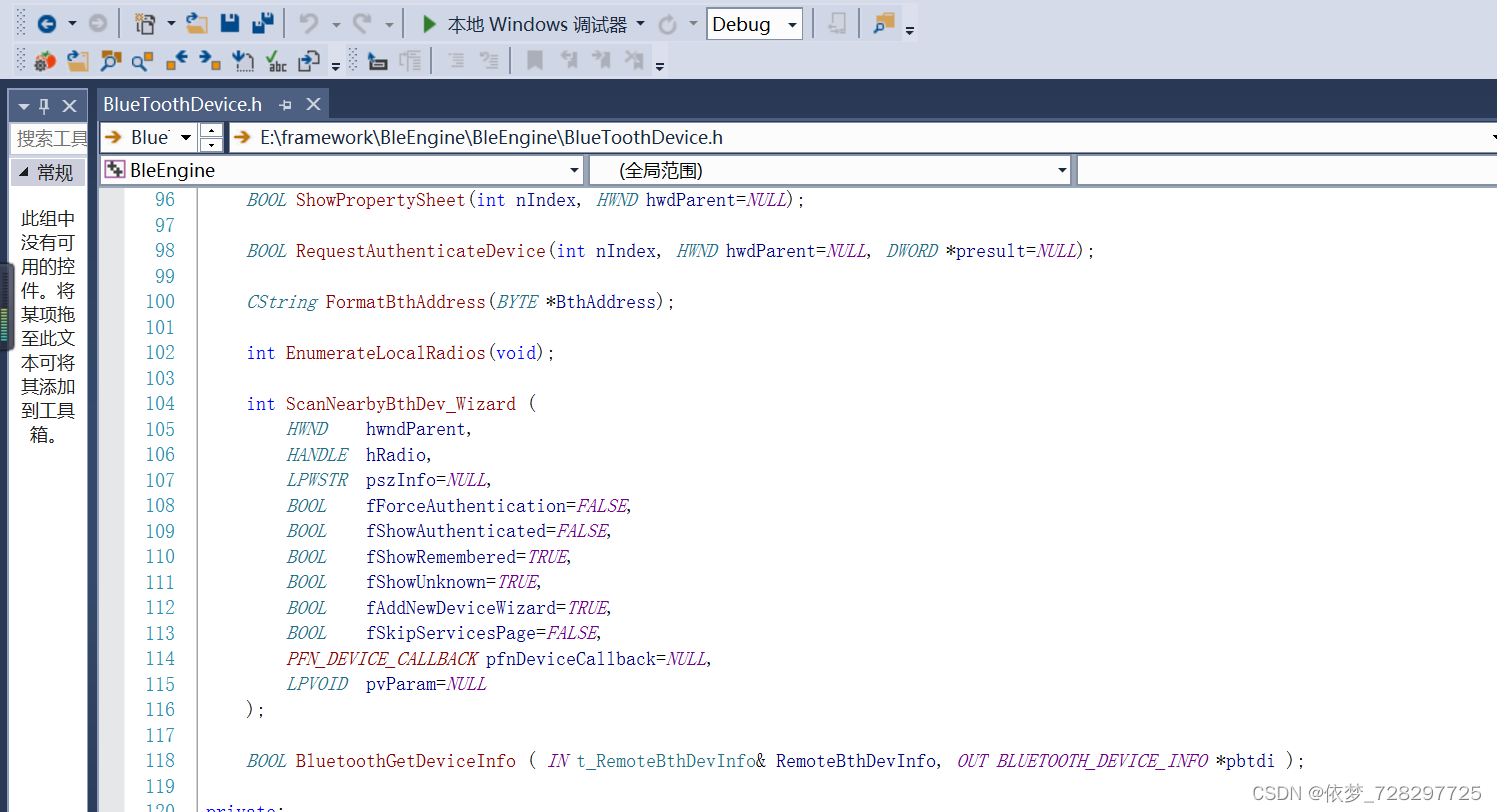Click the 搜索工具 toolbox search field
Screen dimensions: 1497x812
[x=50, y=139]
